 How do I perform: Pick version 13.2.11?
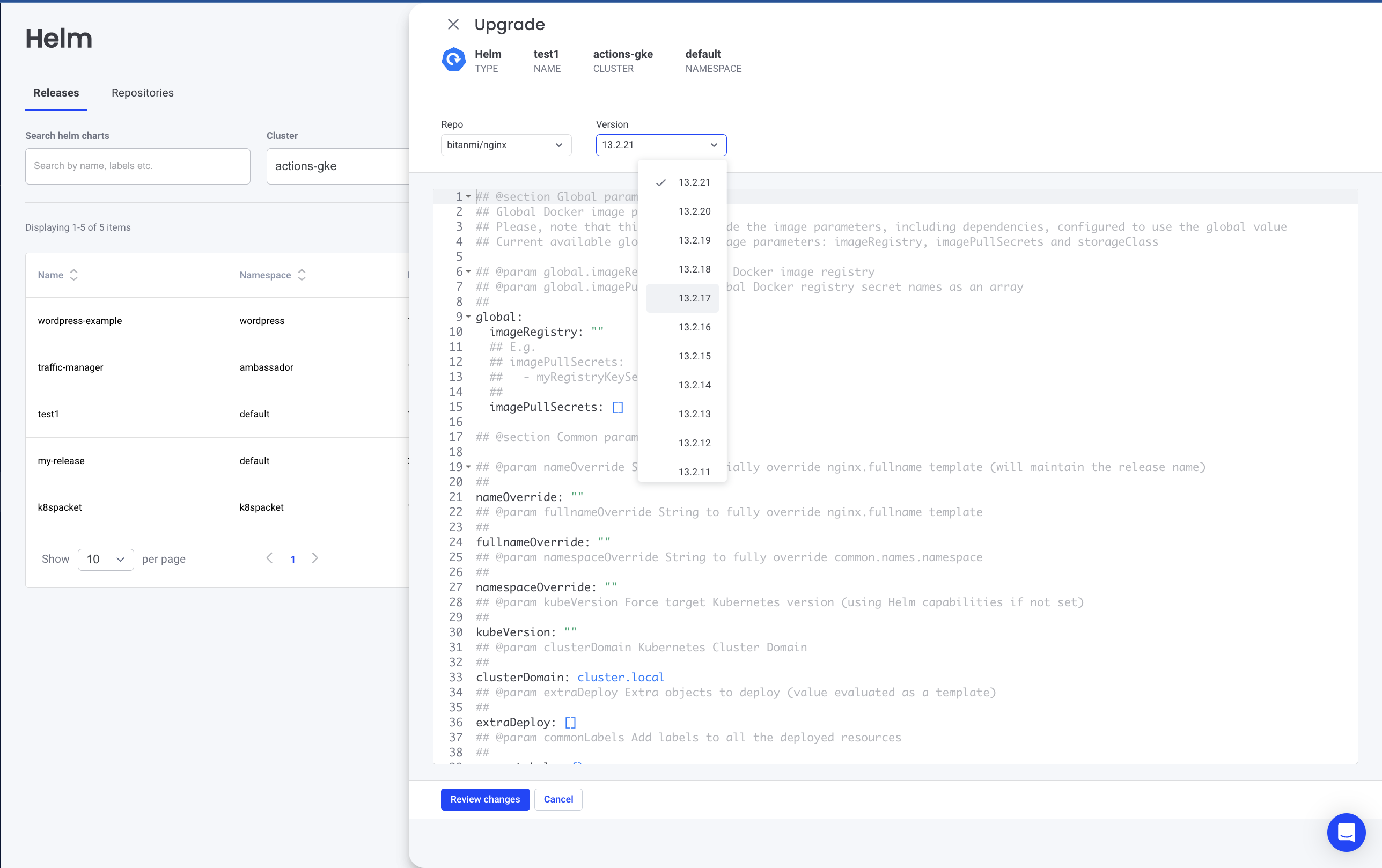coord(682,470)
